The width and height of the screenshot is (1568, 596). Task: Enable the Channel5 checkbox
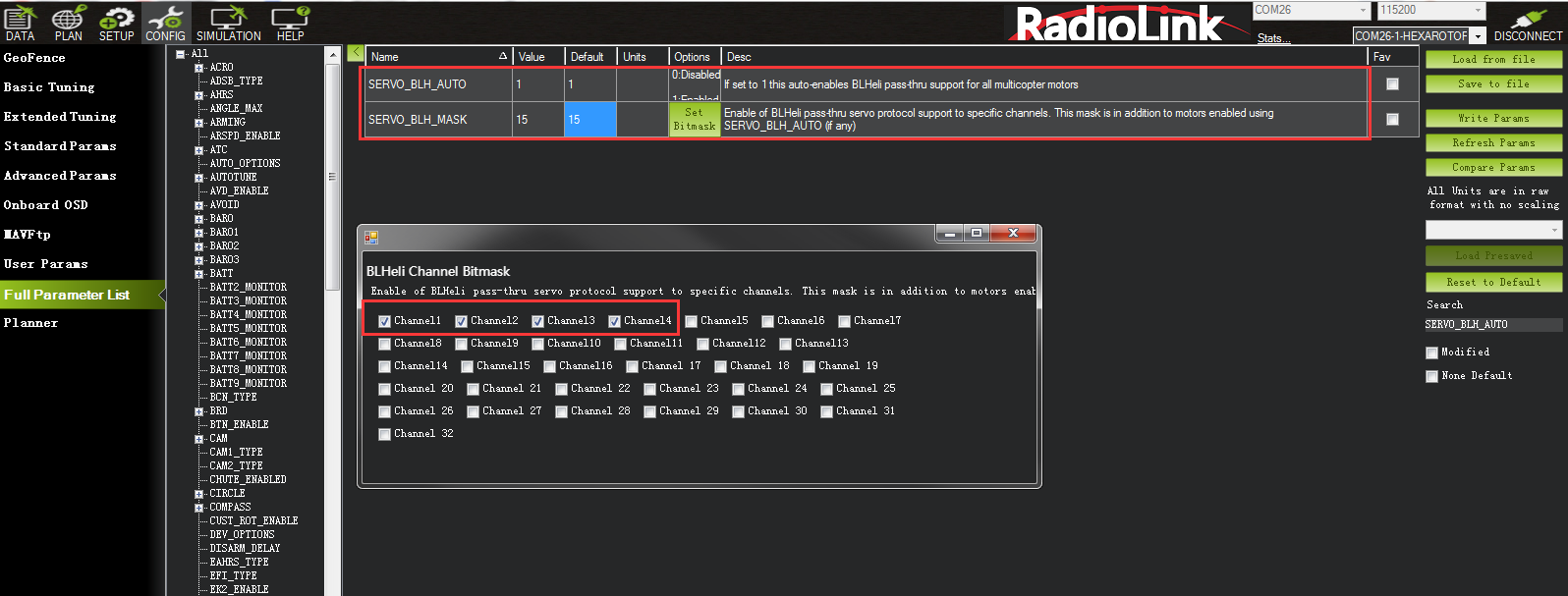click(692, 321)
